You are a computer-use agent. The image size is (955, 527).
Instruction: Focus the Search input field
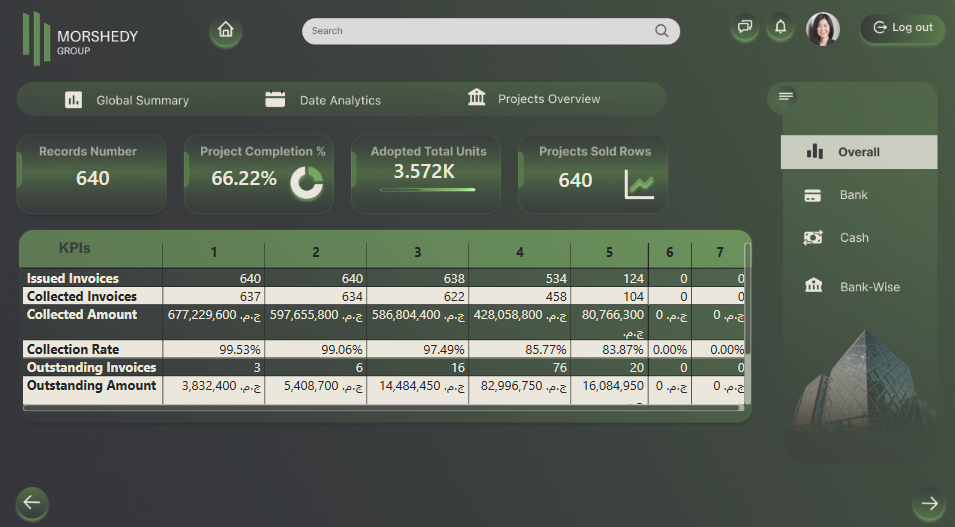491,31
